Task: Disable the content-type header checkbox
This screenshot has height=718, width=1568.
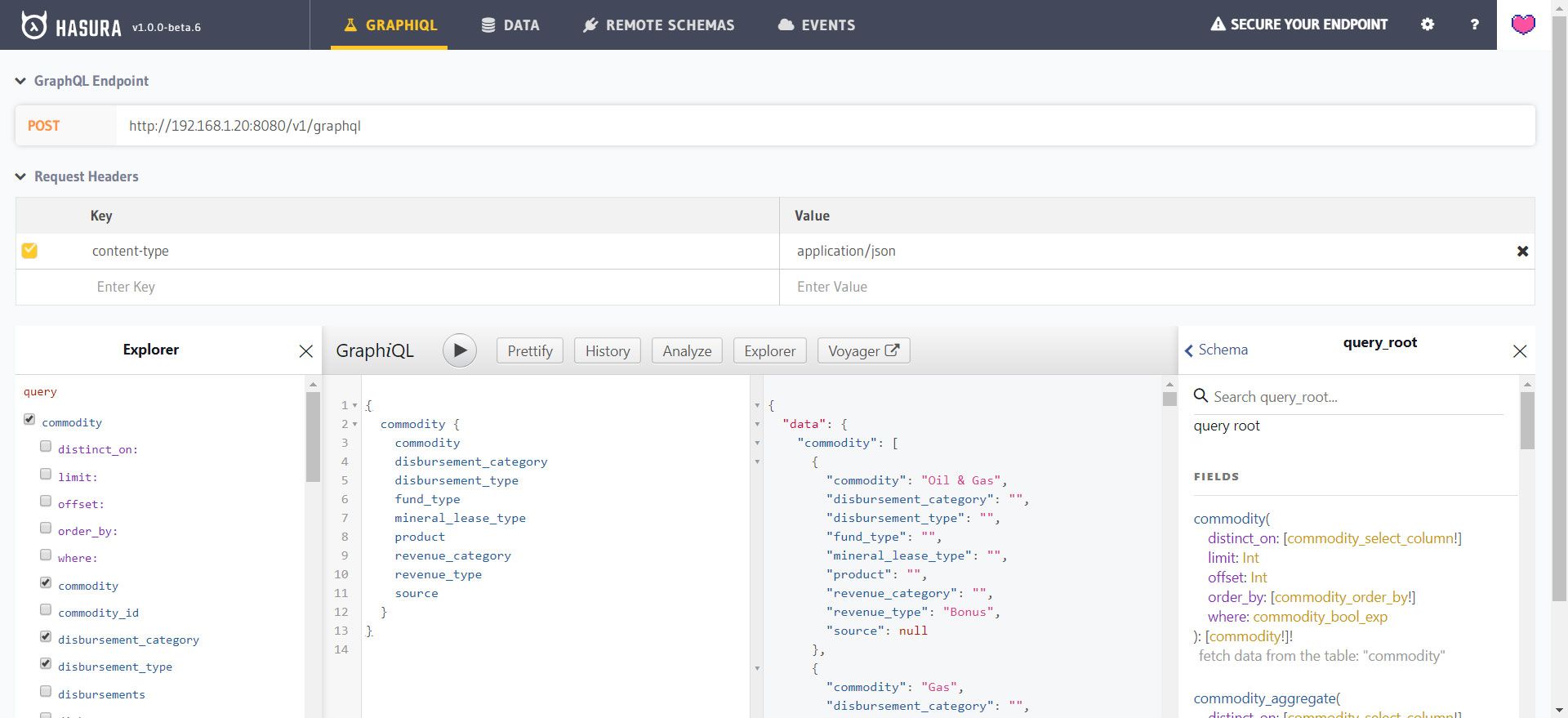Action: coord(29,251)
